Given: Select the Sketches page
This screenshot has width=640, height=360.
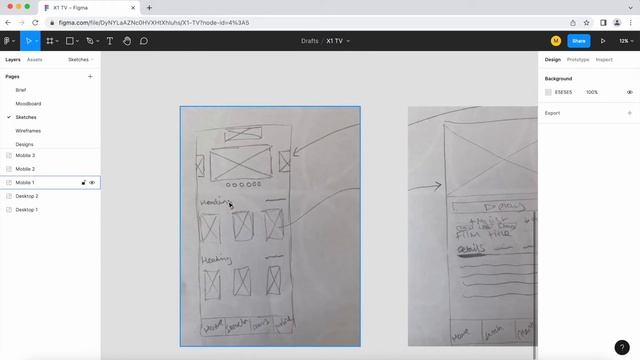Looking at the screenshot, I should (26, 117).
